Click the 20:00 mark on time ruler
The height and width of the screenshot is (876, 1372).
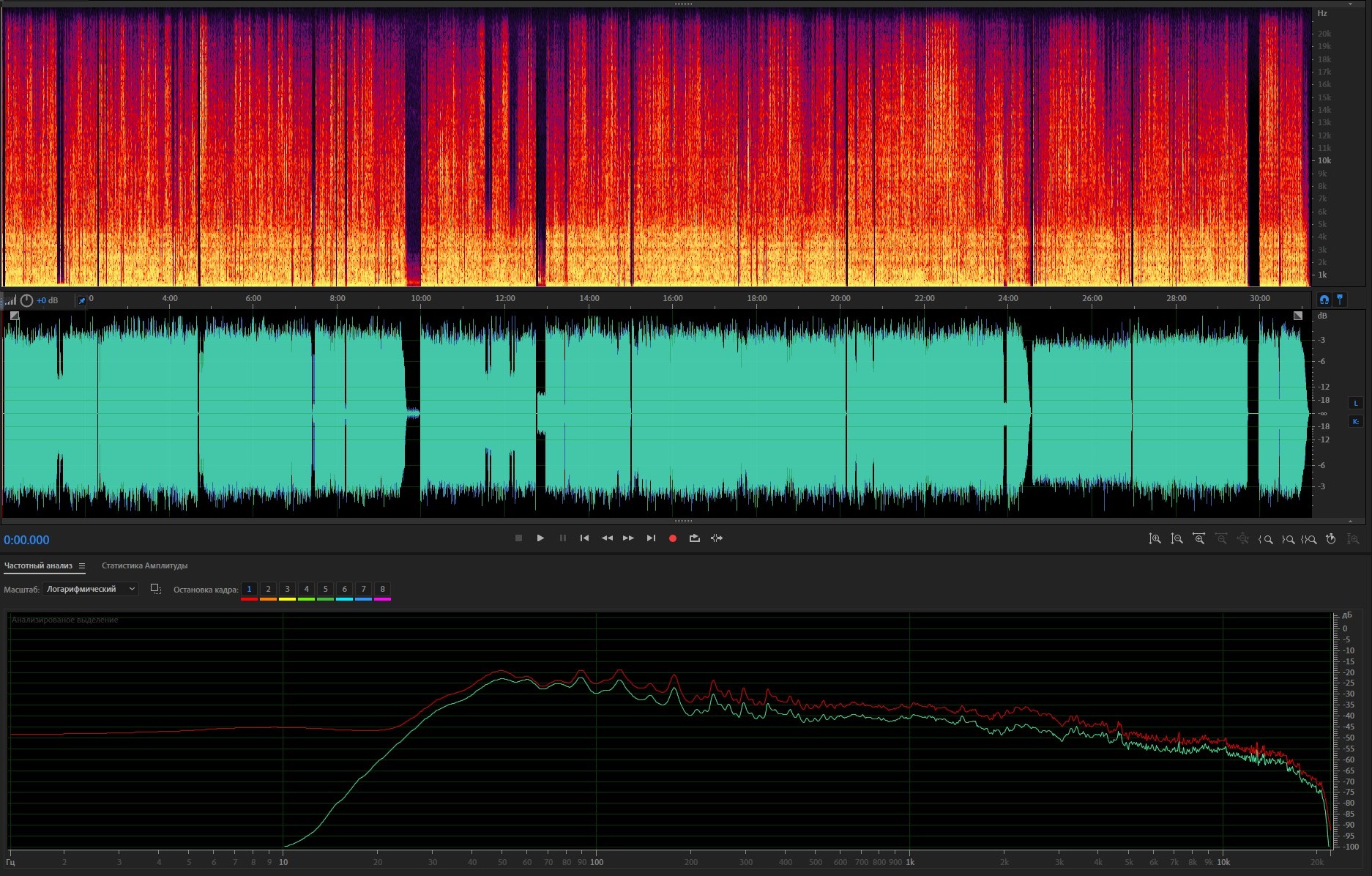coord(840,298)
